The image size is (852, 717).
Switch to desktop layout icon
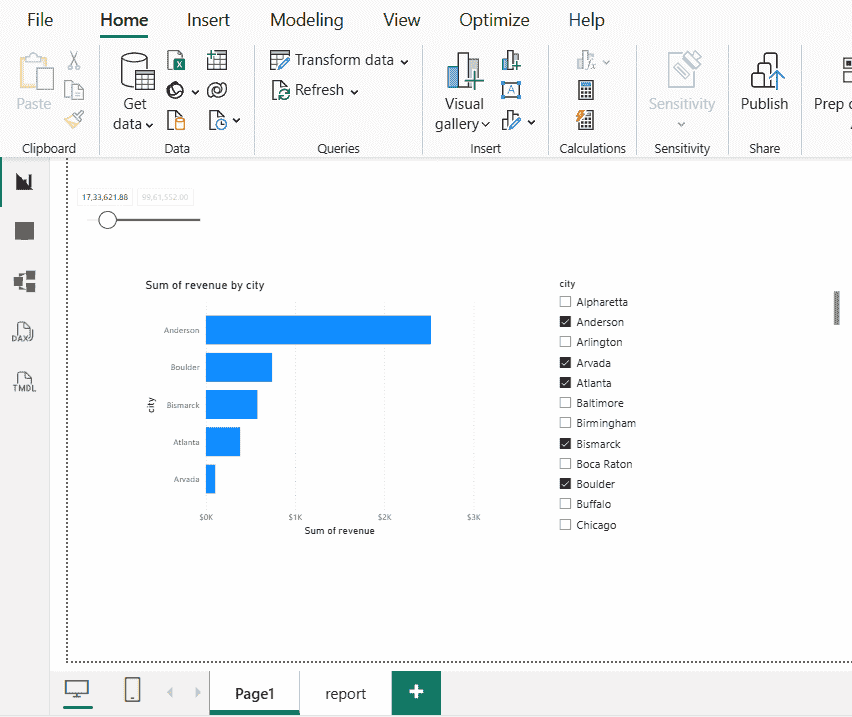77,690
